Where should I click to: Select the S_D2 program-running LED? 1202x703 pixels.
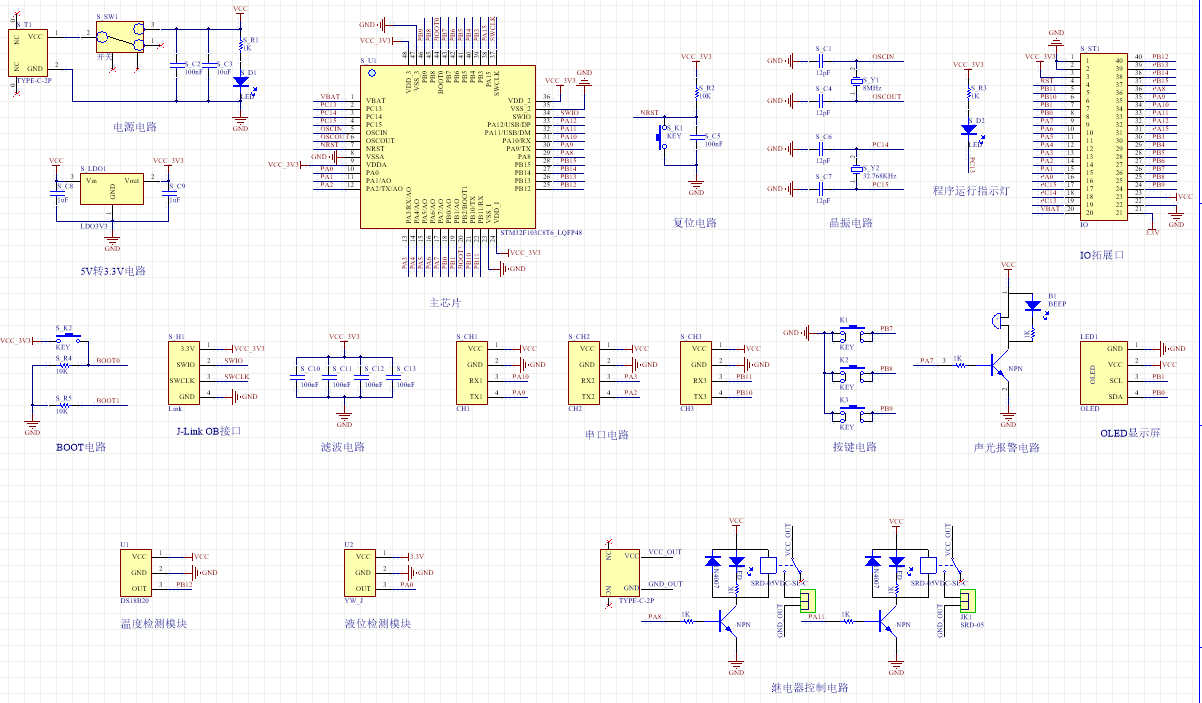point(968,130)
